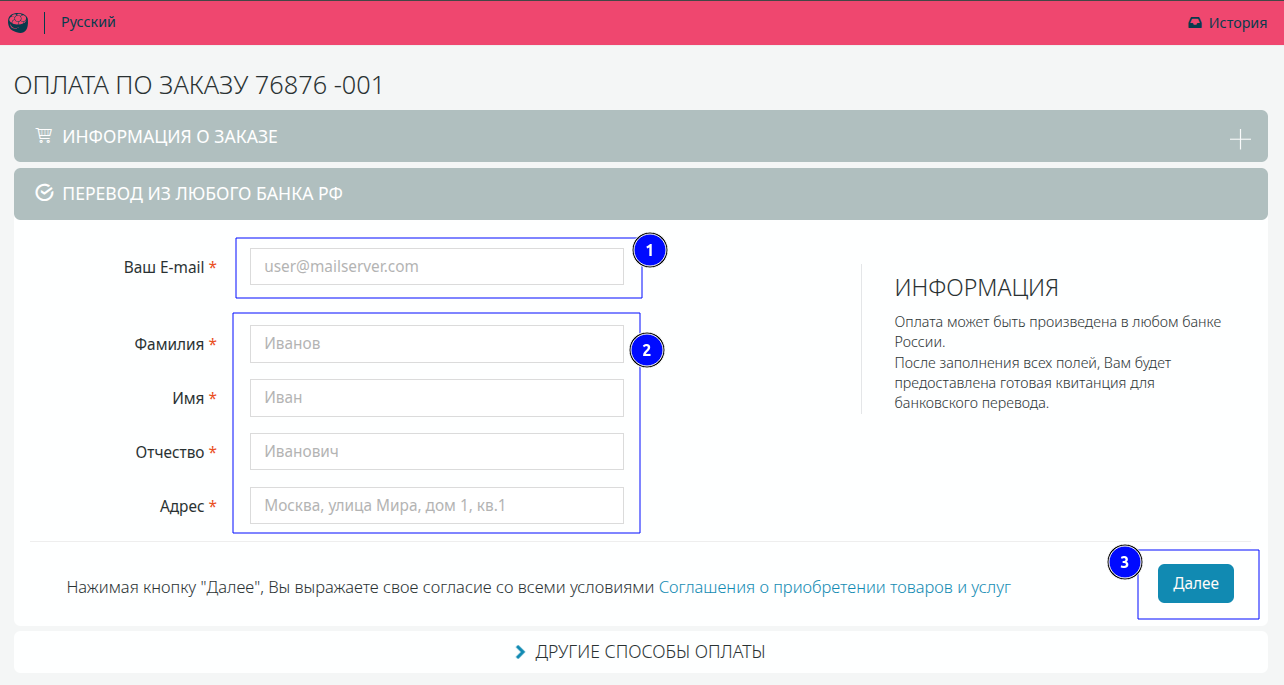Click the shopping cart icon in order header
The width and height of the screenshot is (1284, 685).
tap(43, 136)
